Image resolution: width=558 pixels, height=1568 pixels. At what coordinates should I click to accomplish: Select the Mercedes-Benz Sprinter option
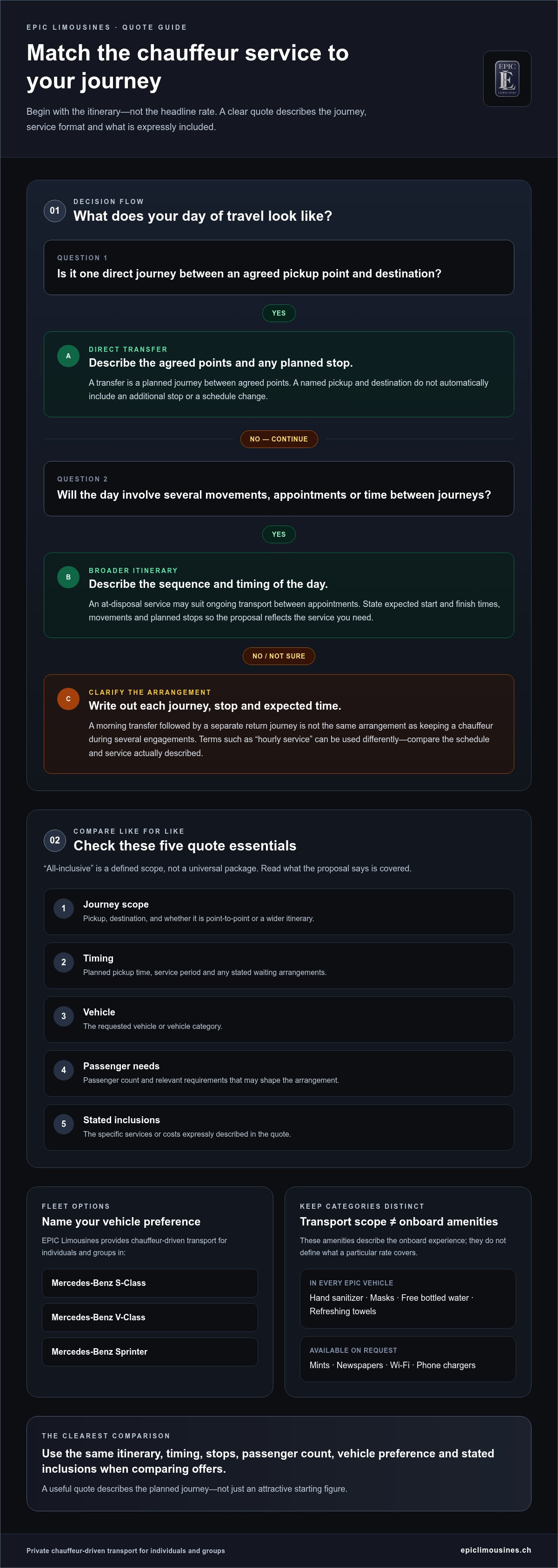coord(150,1352)
